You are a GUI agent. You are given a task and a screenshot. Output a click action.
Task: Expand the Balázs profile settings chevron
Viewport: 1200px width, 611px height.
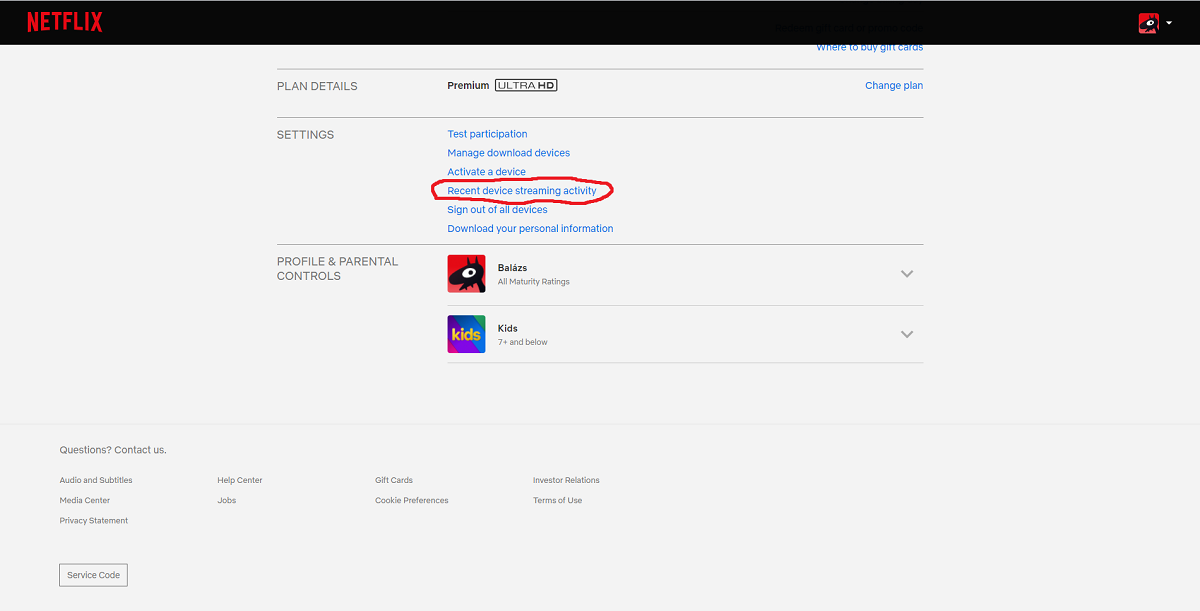pos(906,274)
